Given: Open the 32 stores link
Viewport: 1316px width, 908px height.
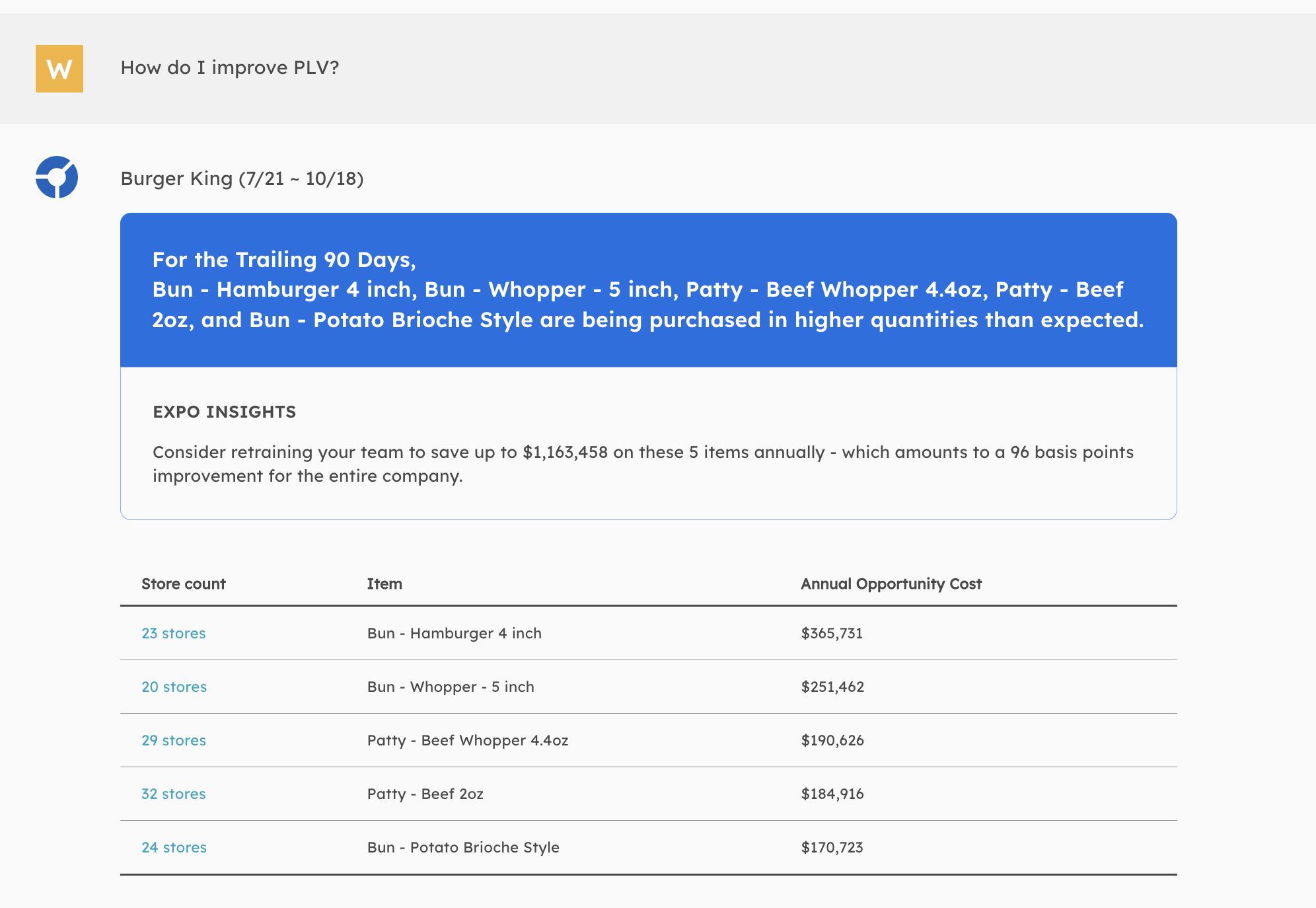Looking at the screenshot, I should (x=174, y=794).
